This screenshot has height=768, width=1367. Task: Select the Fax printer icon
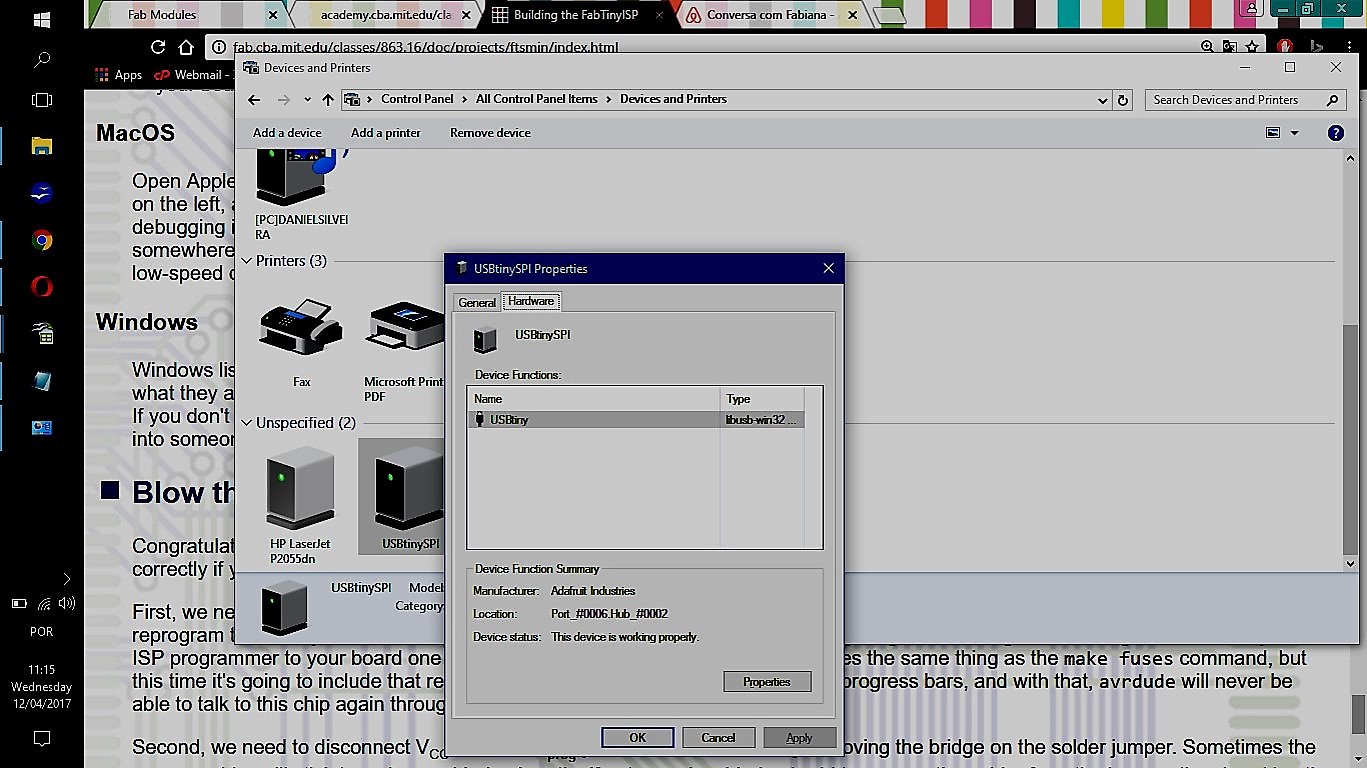302,343
